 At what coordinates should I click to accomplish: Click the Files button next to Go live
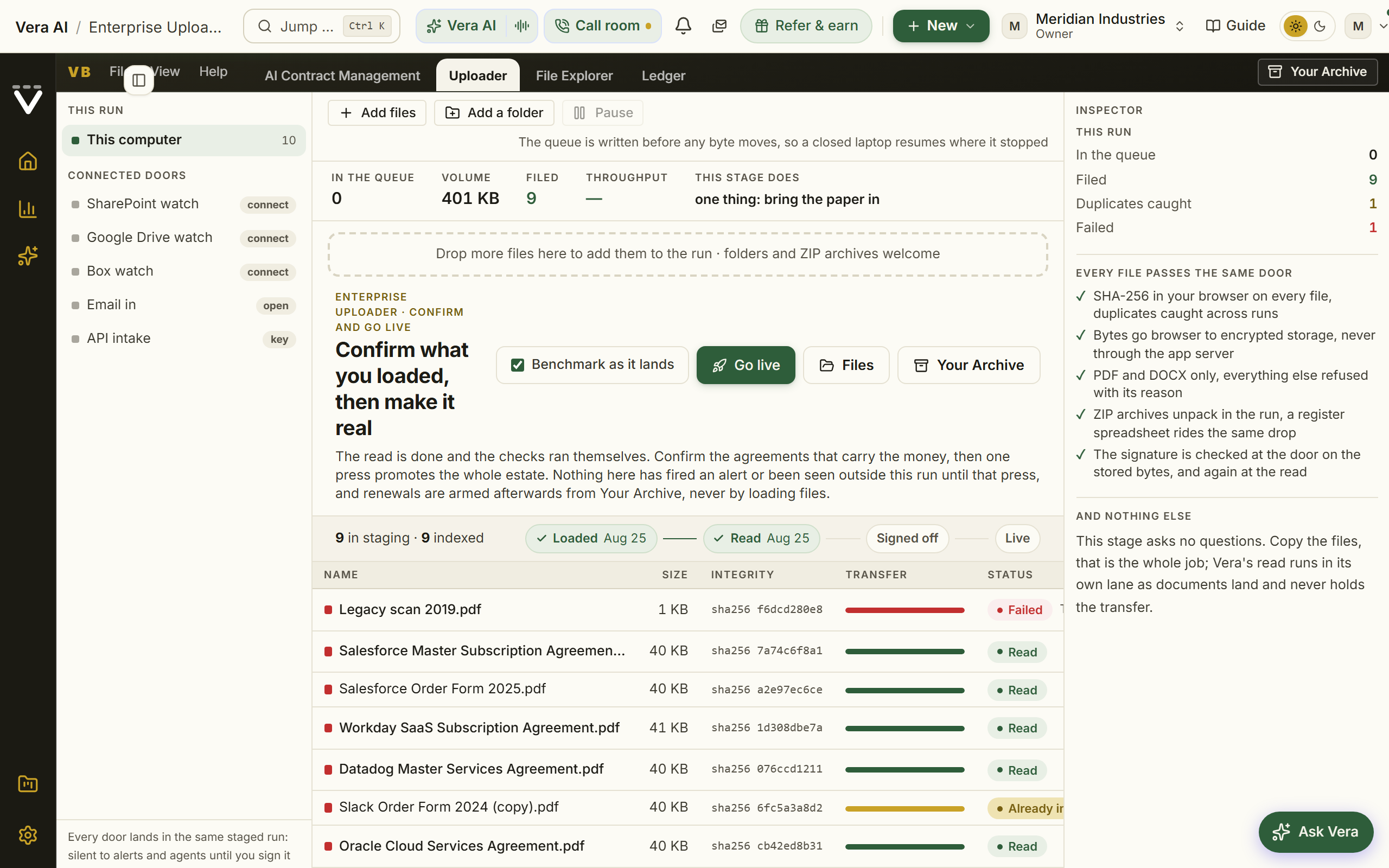[846, 365]
